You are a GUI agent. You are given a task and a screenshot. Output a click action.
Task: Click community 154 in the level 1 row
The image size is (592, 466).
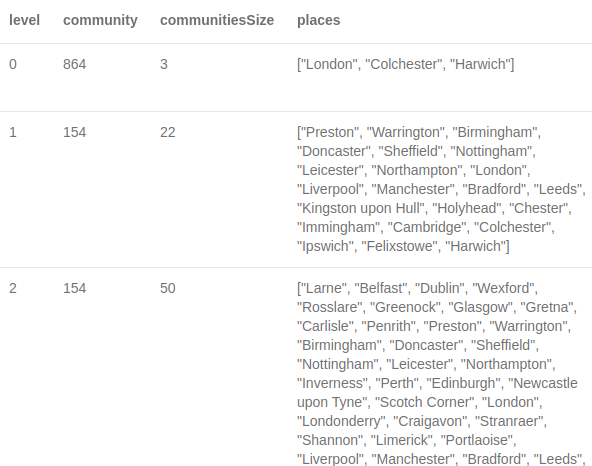(74, 133)
